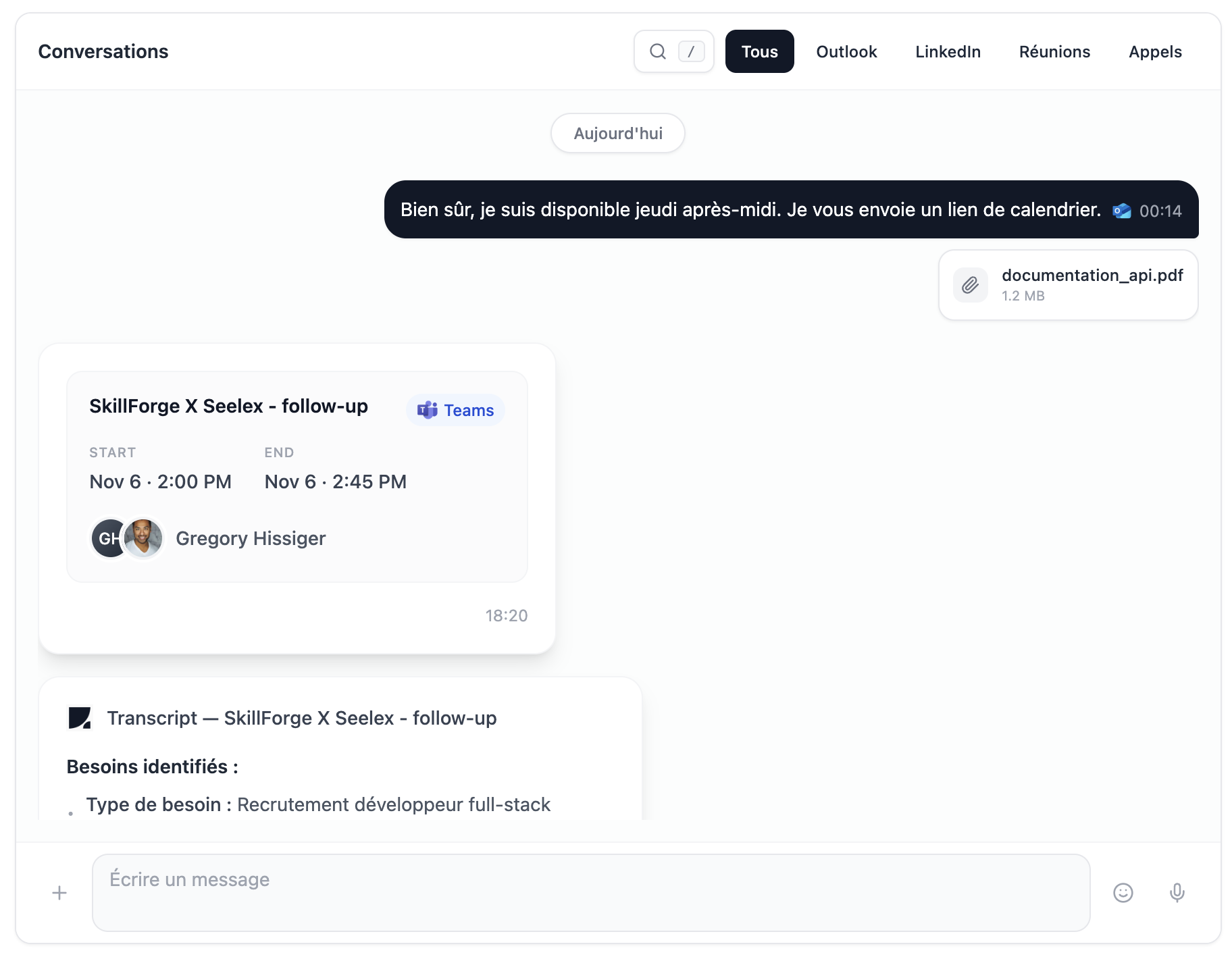1232x959 pixels.
Task: Open the Appels tab
Action: click(x=1155, y=51)
